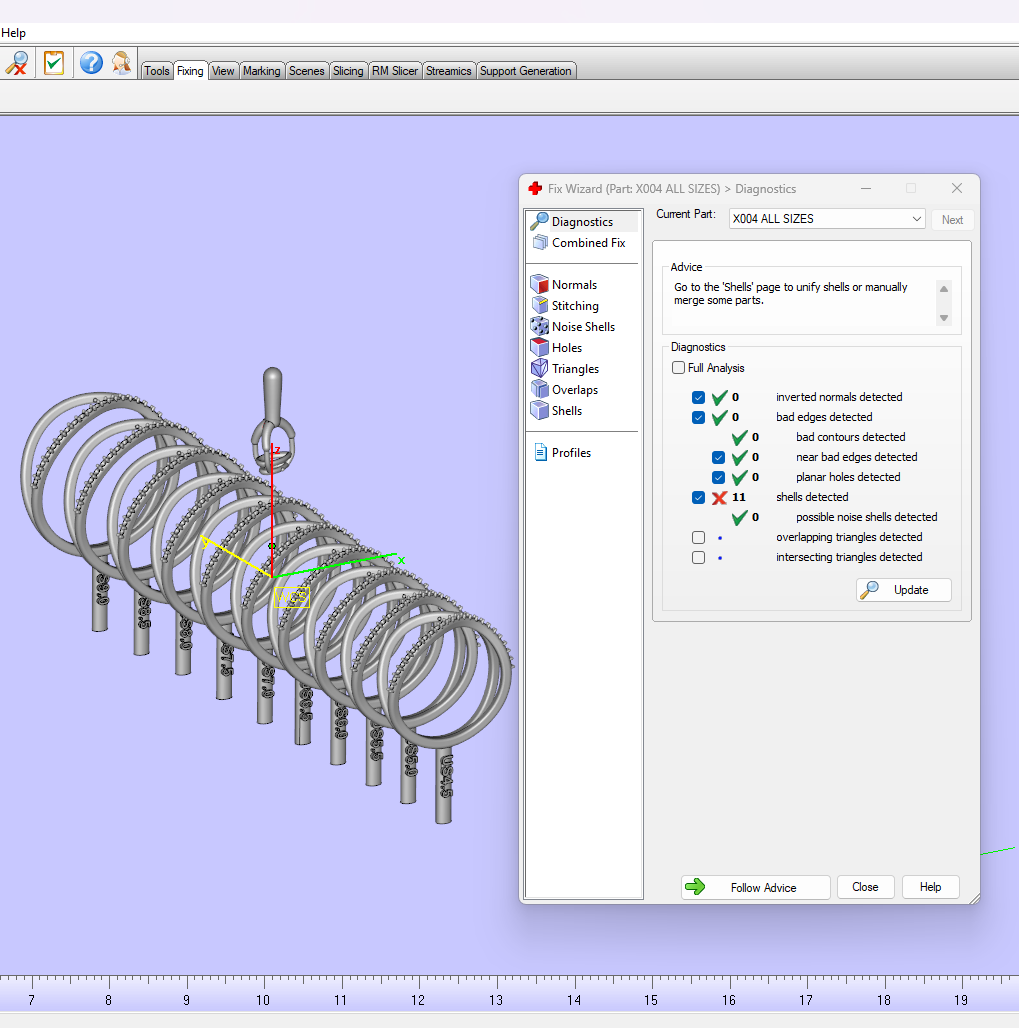Viewport: 1019px width, 1028px height.
Task: Open the Profiles page
Action: click(x=570, y=453)
